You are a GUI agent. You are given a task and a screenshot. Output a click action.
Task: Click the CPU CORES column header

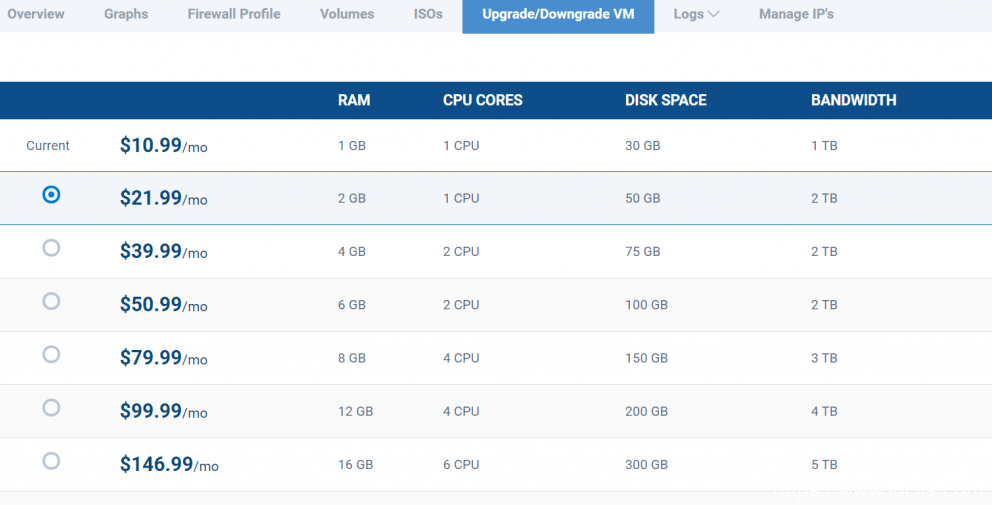[x=482, y=100]
